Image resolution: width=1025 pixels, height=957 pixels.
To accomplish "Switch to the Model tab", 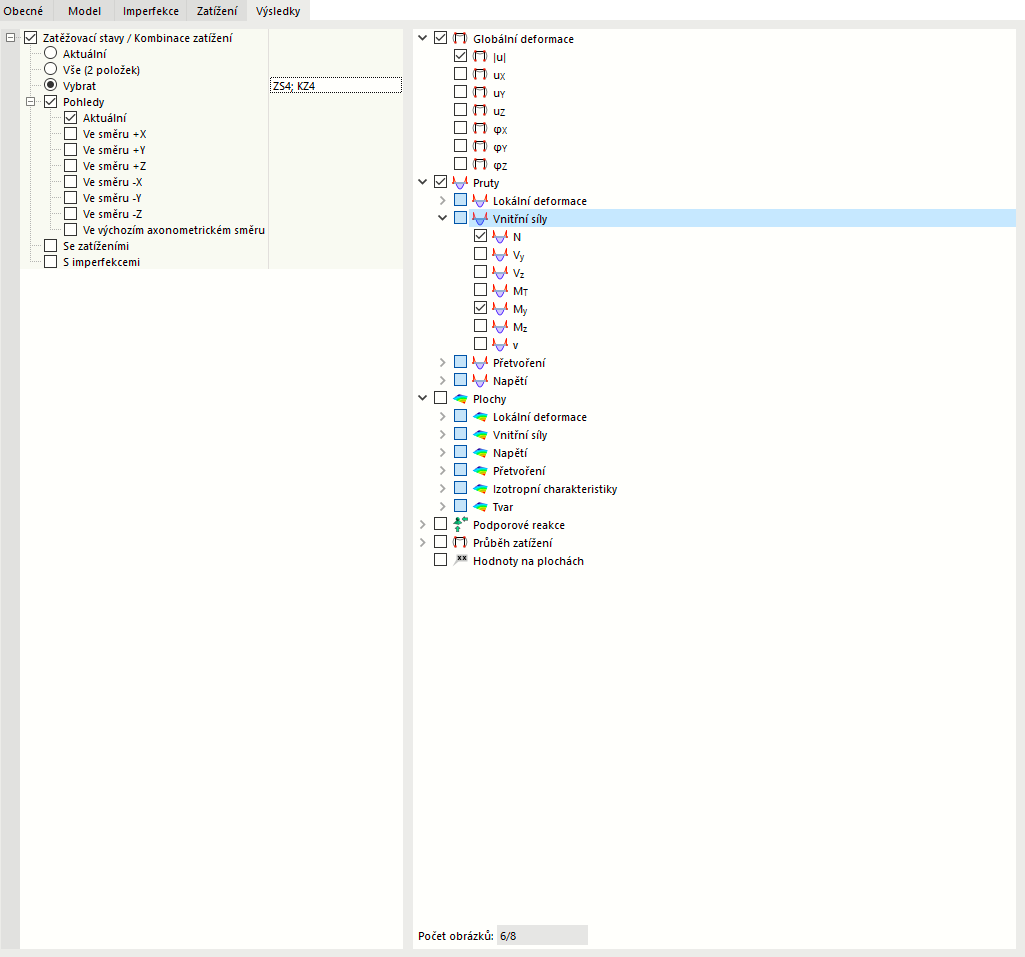I will point(84,10).
